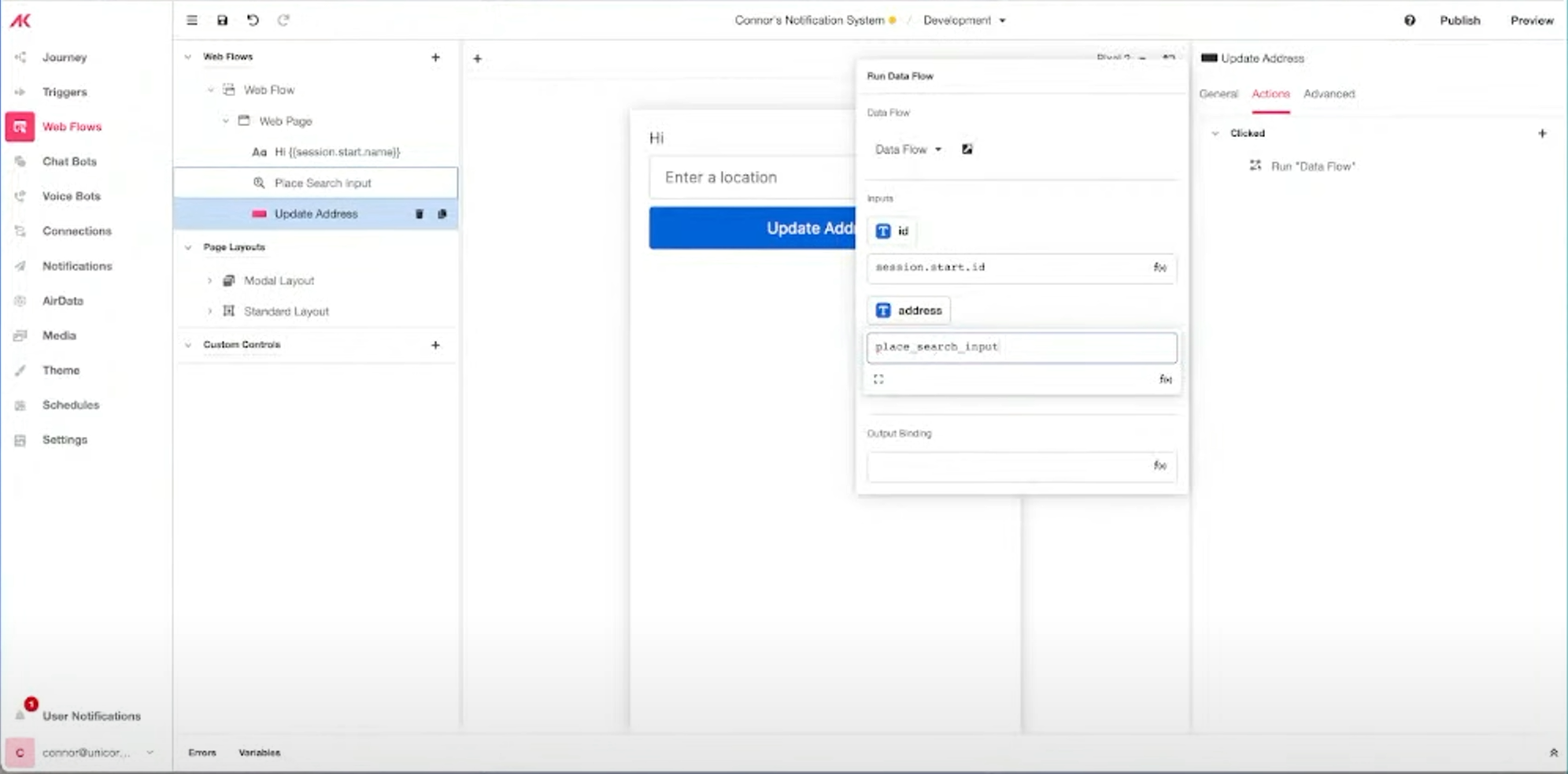The image size is (1568, 774).
Task: Open the help icon near Publish
Action: 1411,20
